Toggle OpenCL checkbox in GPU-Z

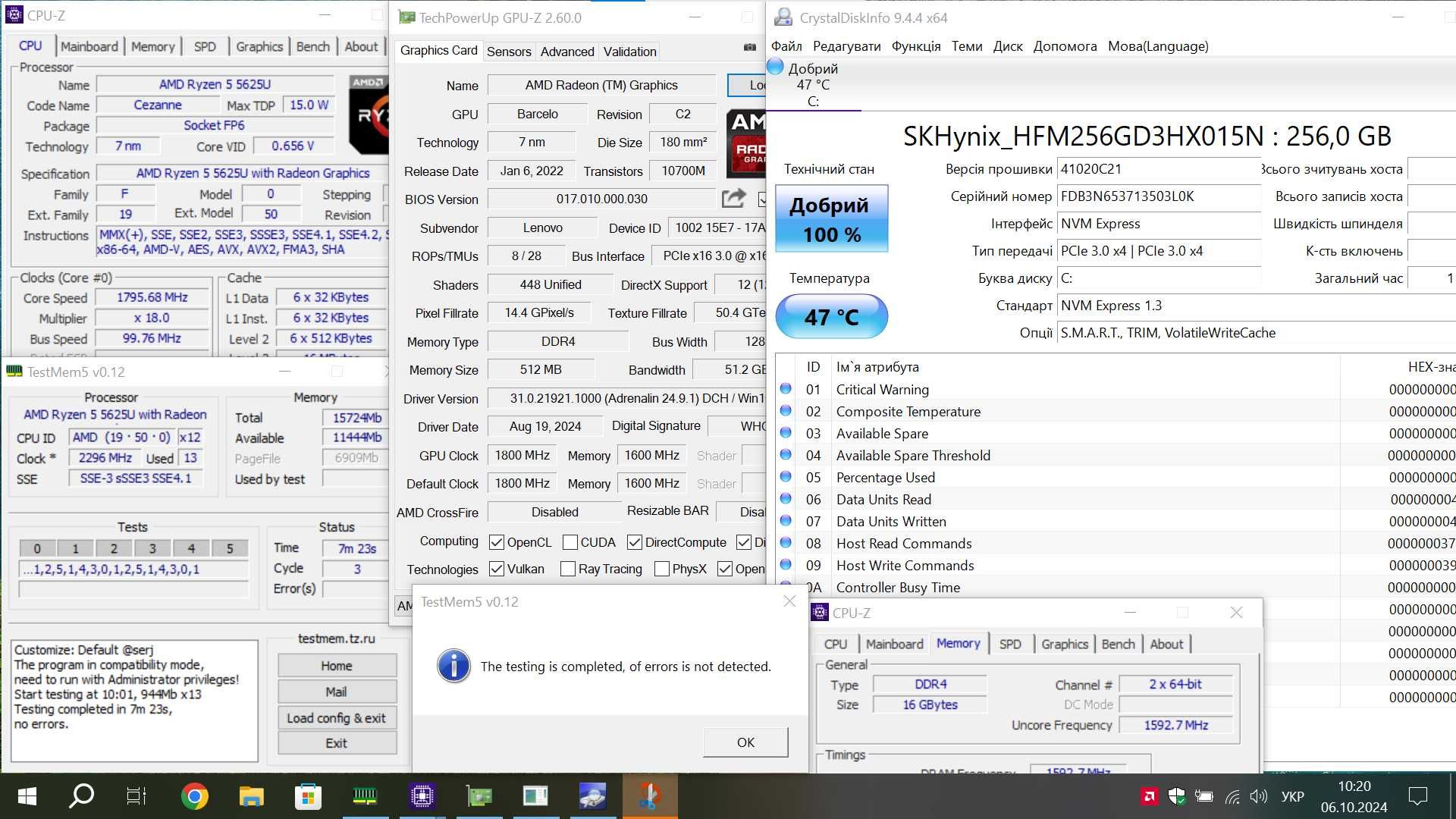pyautogui.click(x=497, y=542)
